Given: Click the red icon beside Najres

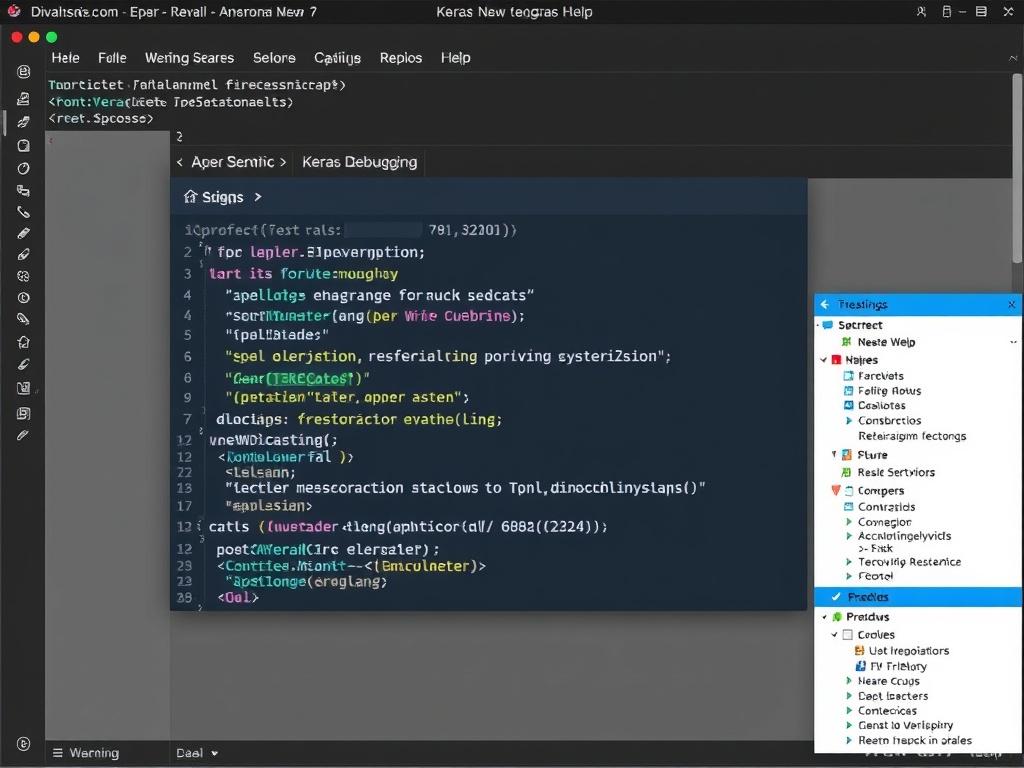Looking at the screenshot, I should [836, 360].
